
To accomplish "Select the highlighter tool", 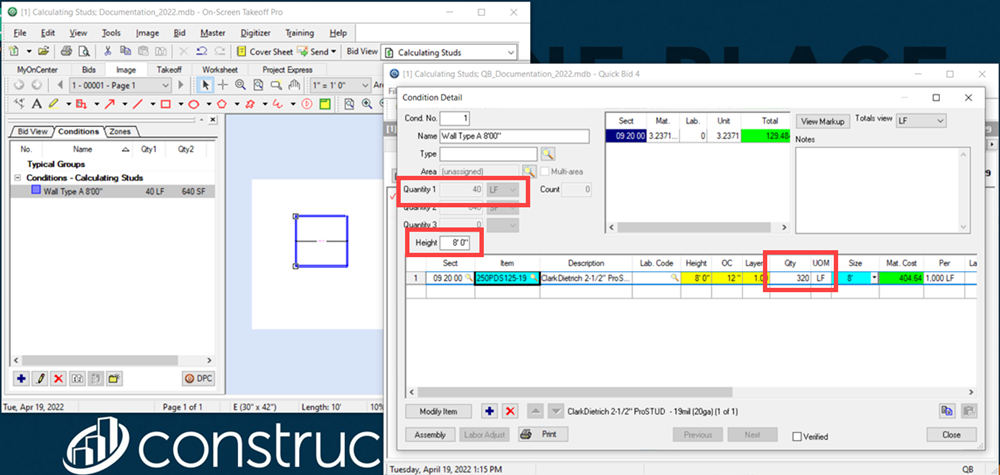I will 54,104.
